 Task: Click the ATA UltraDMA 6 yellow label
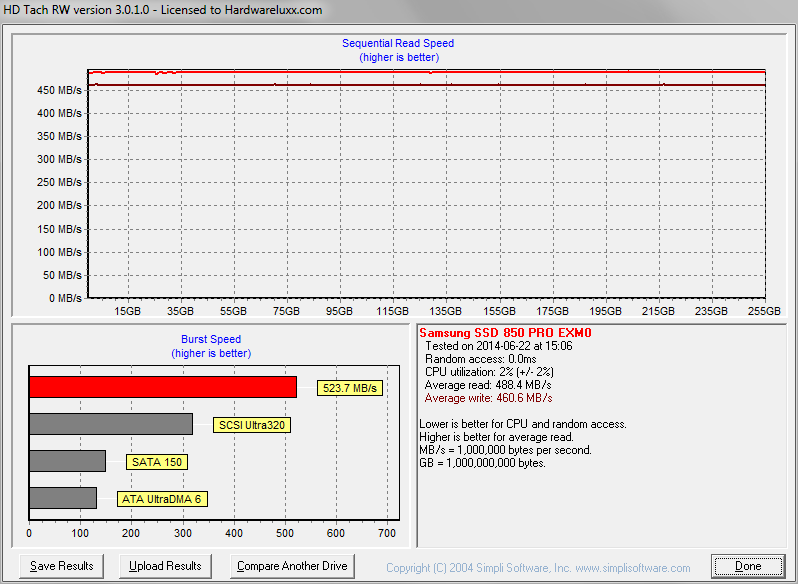click(162, 499)
